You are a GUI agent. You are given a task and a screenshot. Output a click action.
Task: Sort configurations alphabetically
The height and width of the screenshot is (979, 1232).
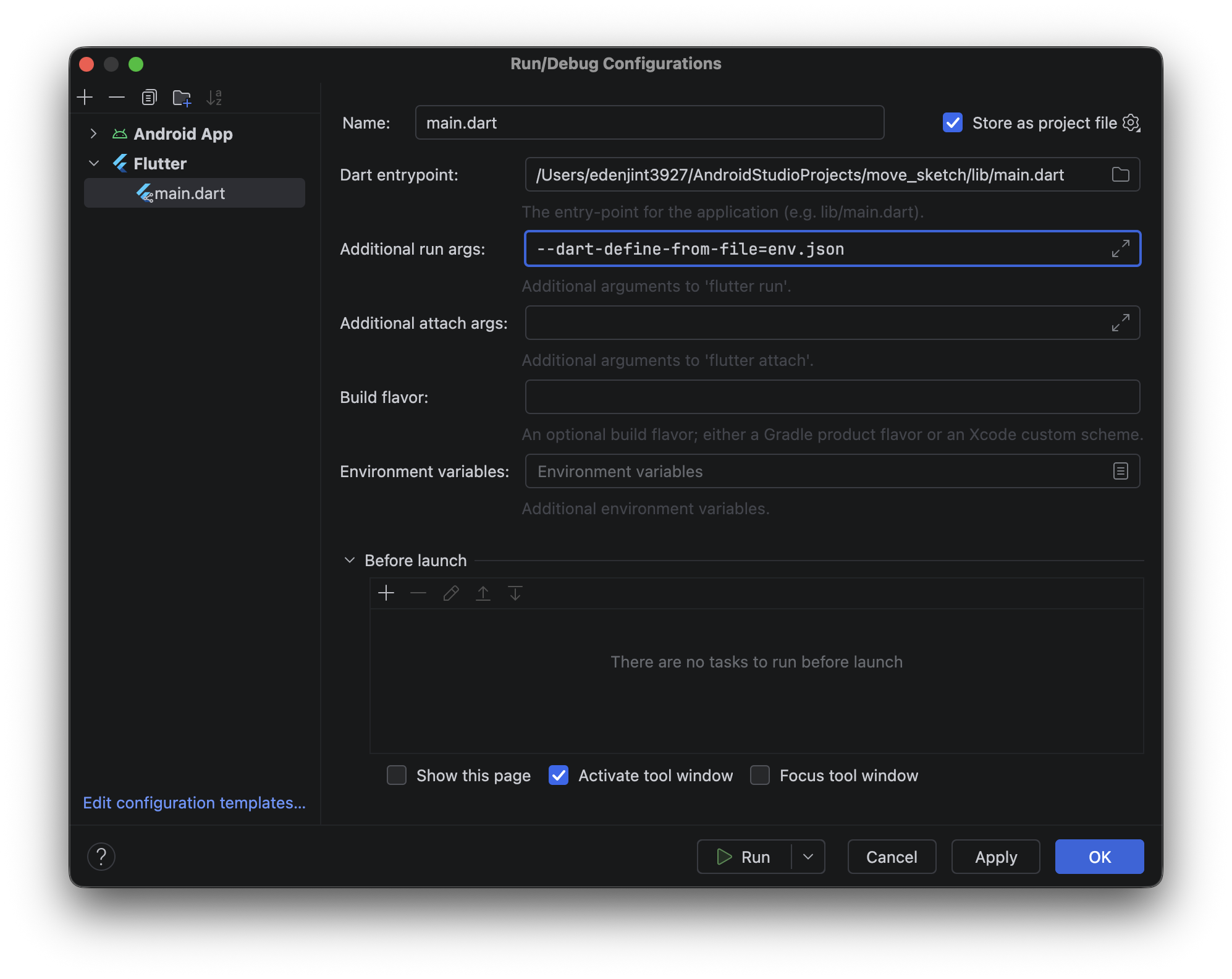(x=214, y=97)
